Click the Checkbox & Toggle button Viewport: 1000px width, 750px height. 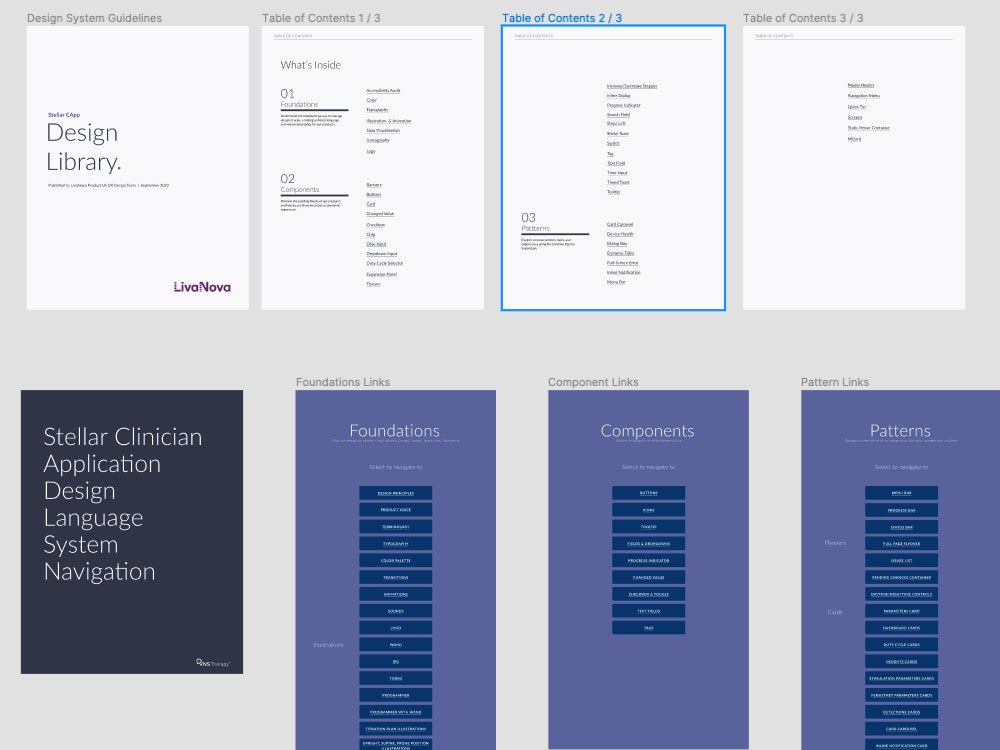tap(649, 594)
